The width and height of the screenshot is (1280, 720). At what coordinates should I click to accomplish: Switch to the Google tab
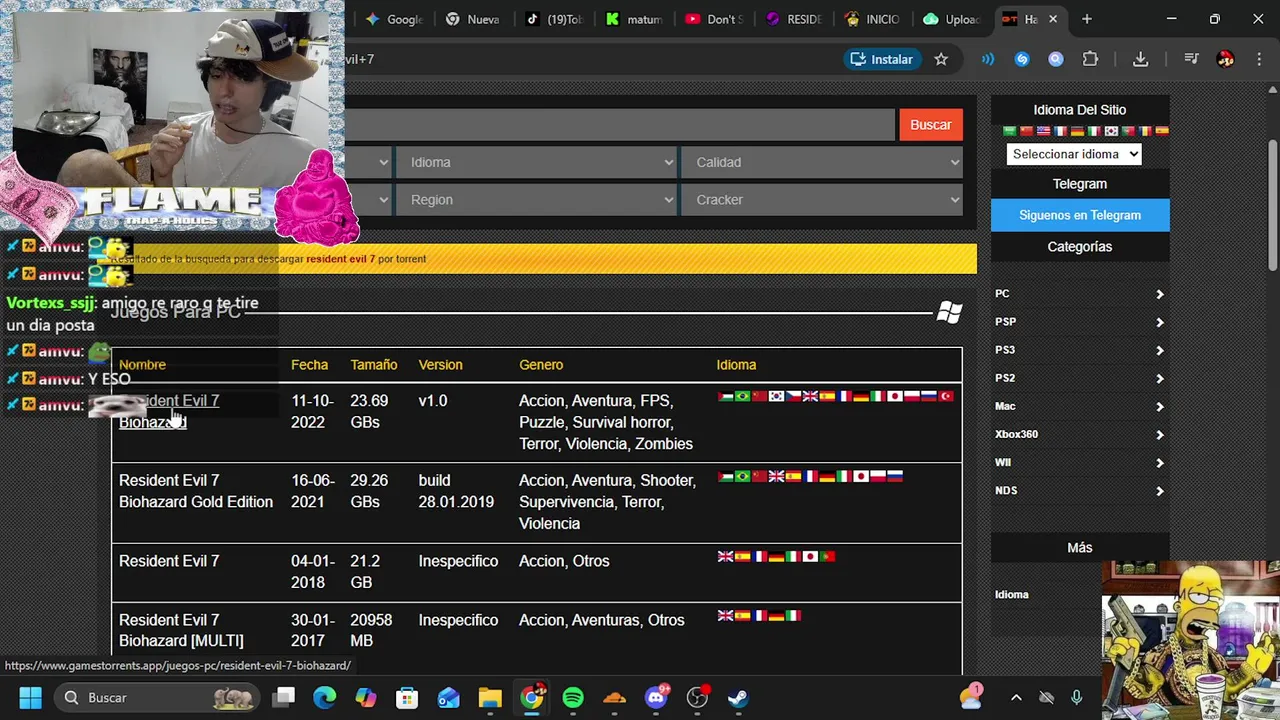394,19
